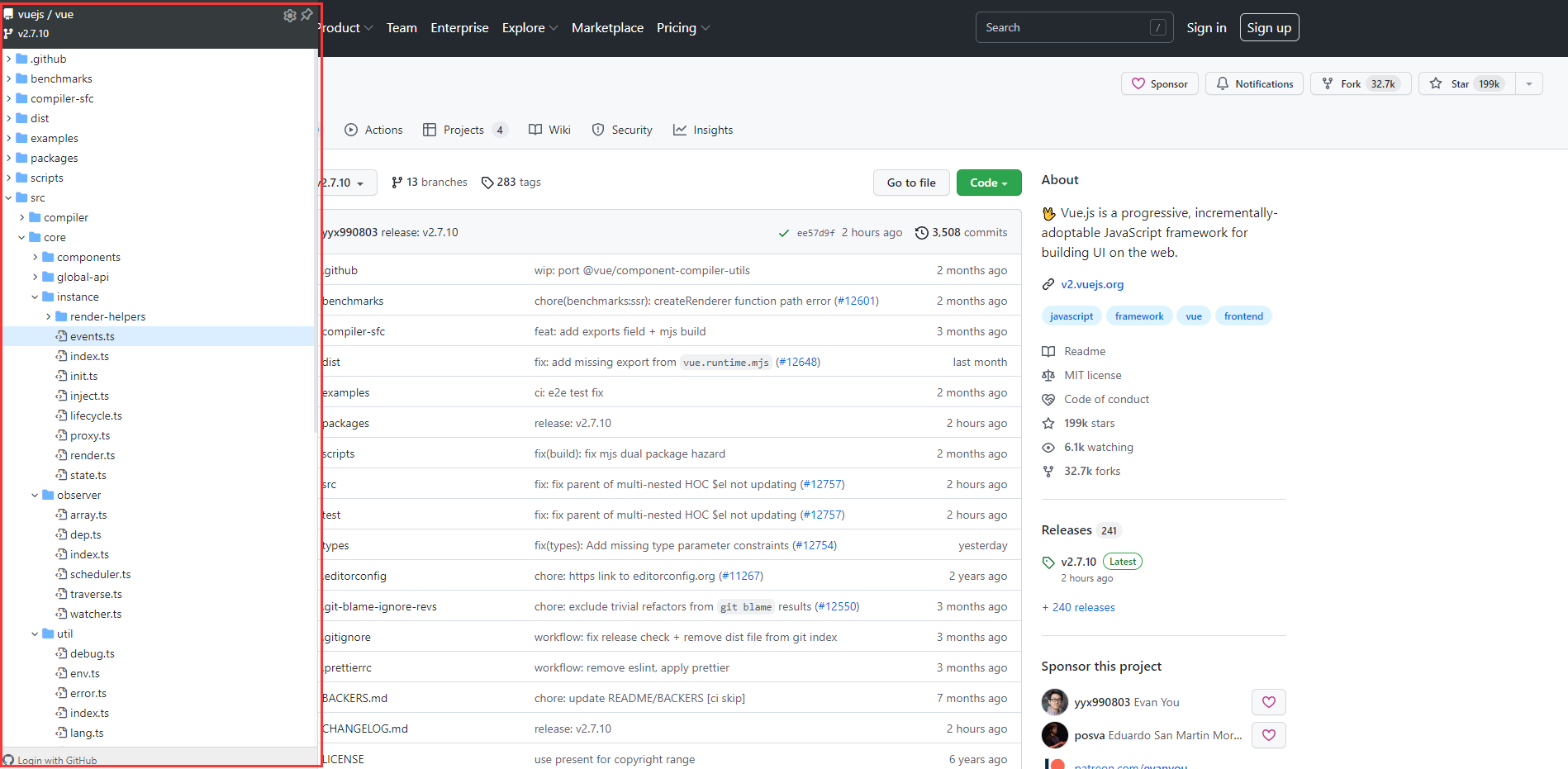1568x769 pixels.
Task: Open the Code dropdown button
Action: 989,183
